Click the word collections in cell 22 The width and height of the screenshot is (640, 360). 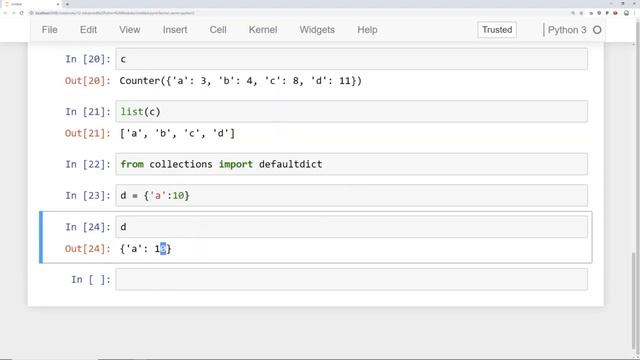[181, 164]
